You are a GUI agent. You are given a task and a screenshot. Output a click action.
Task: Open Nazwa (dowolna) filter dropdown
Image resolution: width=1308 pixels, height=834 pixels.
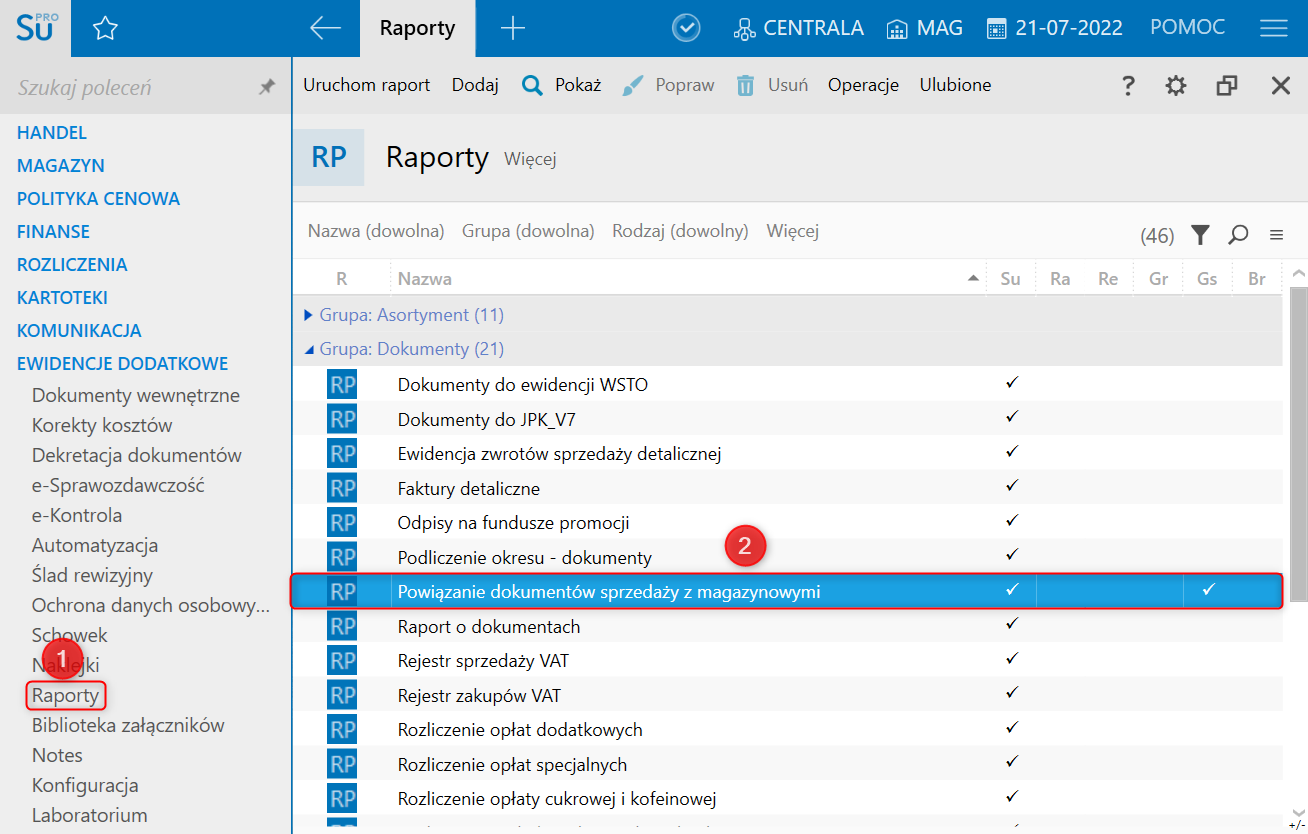(376, 231)
